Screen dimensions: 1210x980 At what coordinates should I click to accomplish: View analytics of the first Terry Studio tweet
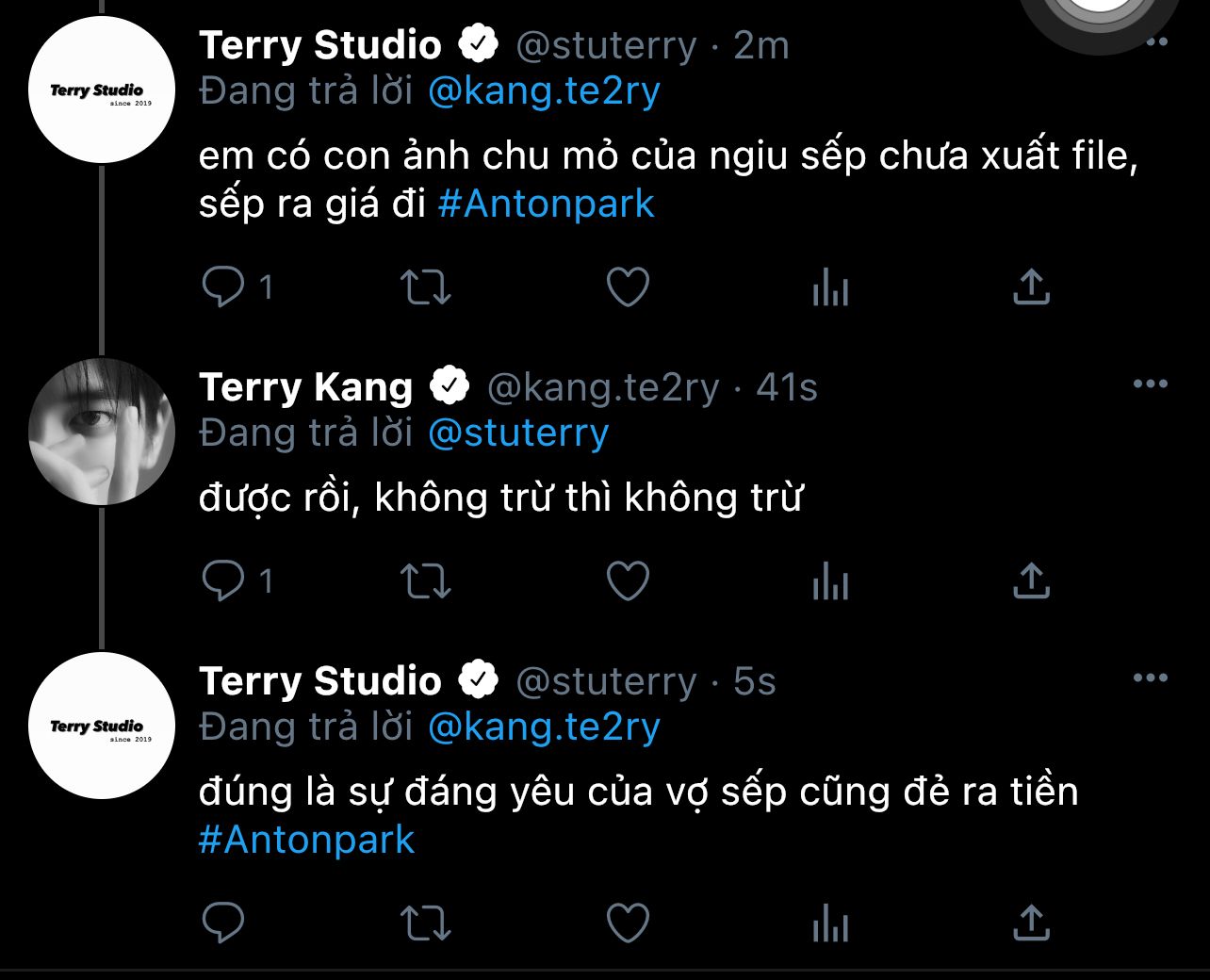coord(830,287)
